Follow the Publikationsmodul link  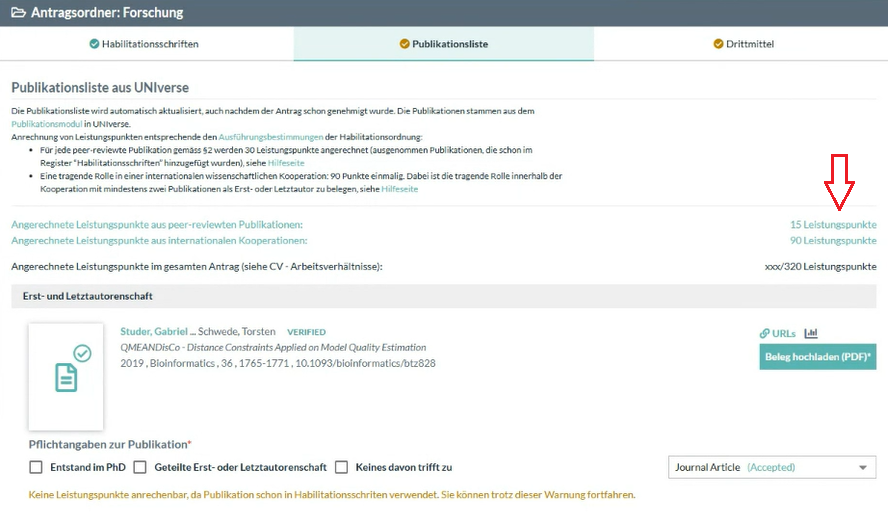coord(46,124)
